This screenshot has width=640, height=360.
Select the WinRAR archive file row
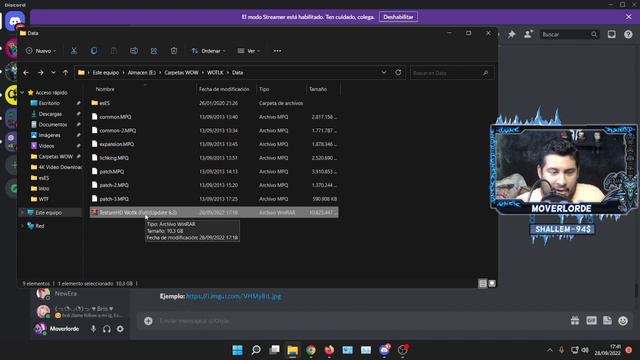coord(214,212)
